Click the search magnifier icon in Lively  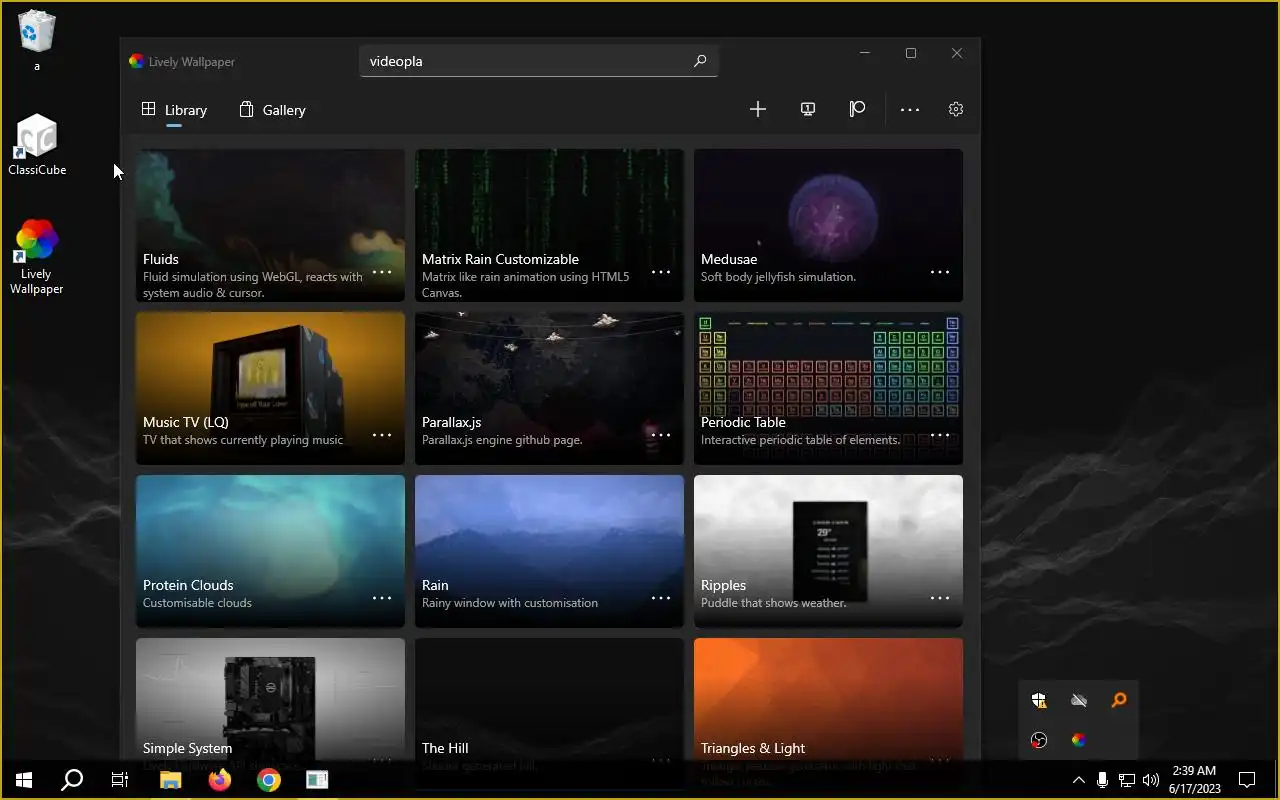click(x=700, y=61)
